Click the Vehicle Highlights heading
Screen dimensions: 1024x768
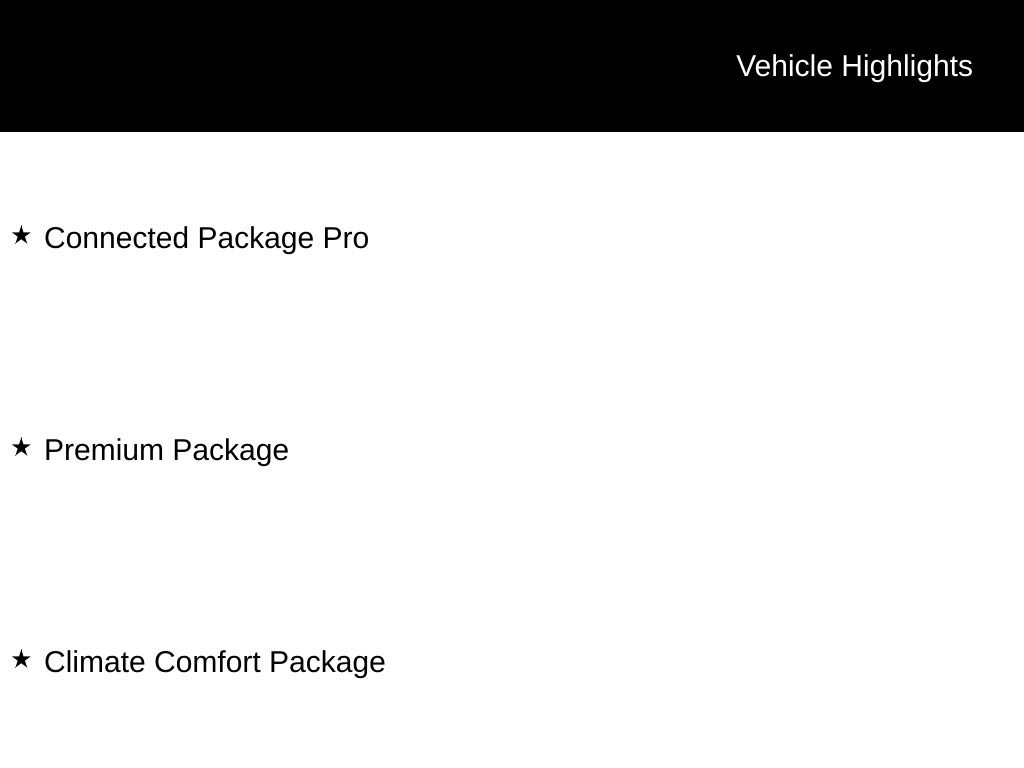click(854, 66)
